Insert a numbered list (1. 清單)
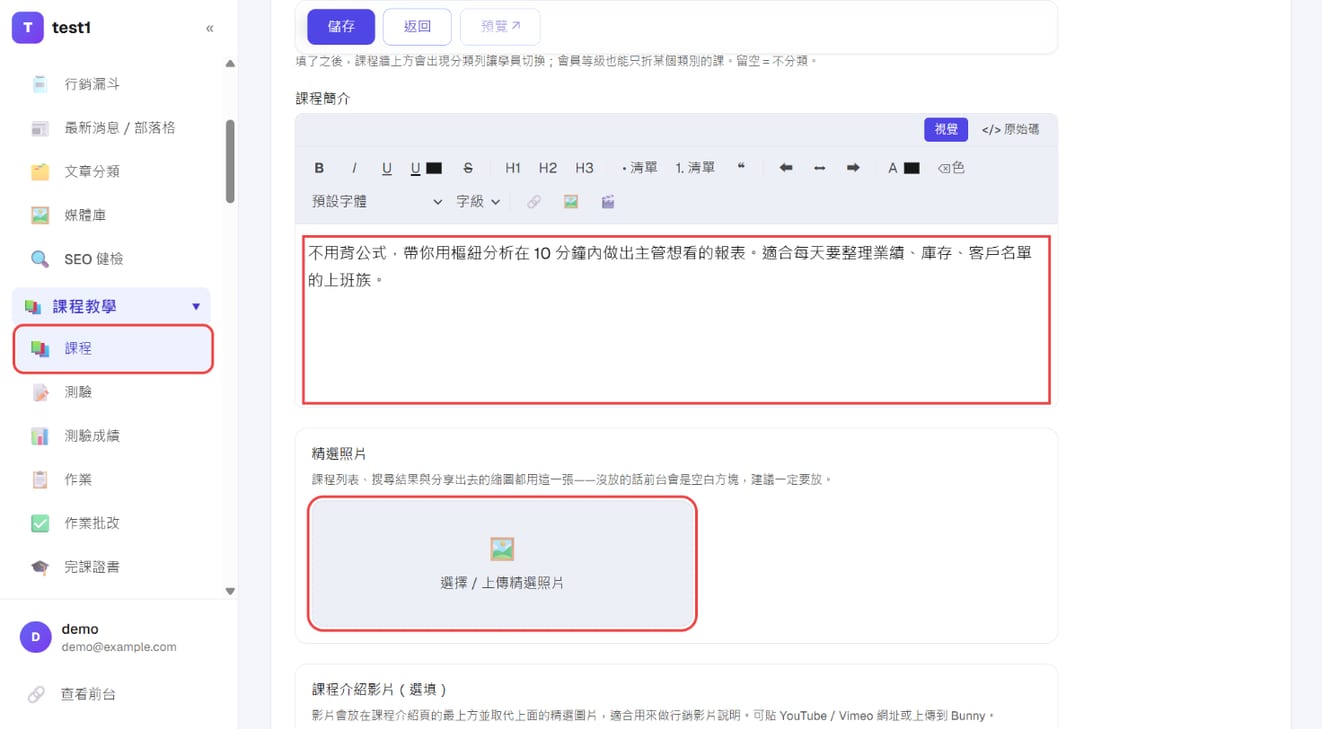 695,168
